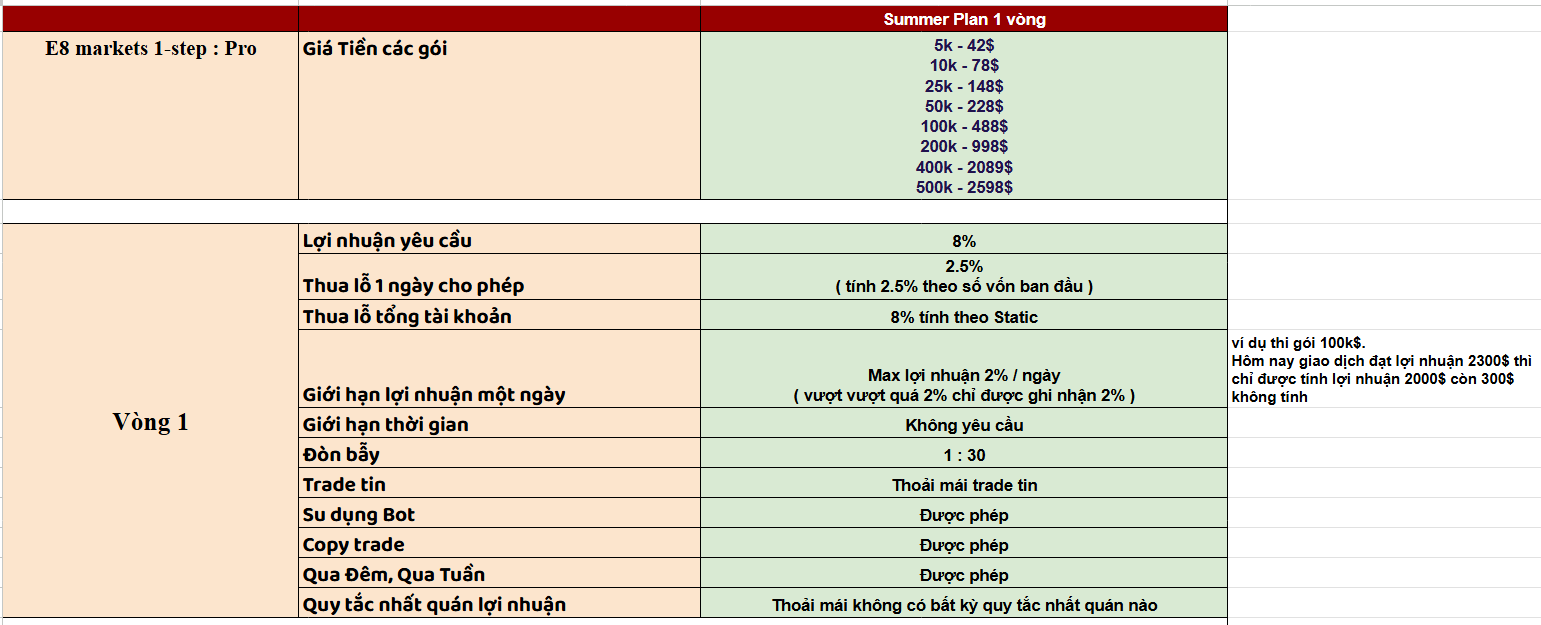Image resolution: width=1541 pixels, height=625 pixels.
Task: Select the 'Max lợi nhuận 2% / ngày' cell
Action: [964, 369]
